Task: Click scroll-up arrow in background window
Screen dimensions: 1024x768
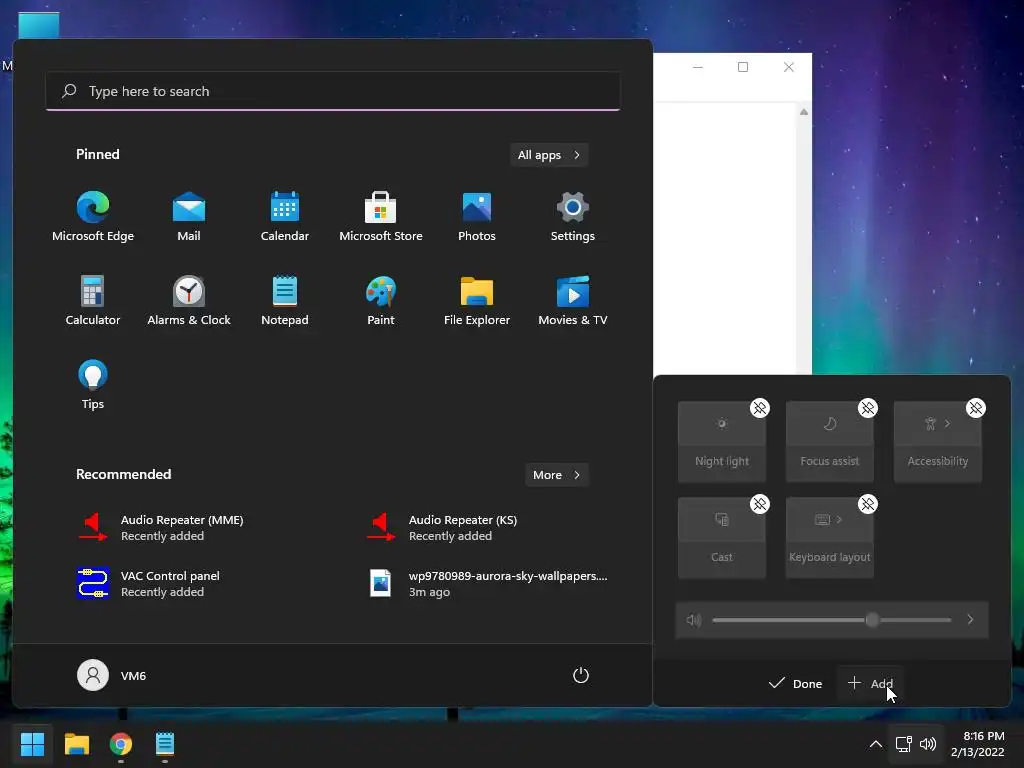Action: [804, 112]
